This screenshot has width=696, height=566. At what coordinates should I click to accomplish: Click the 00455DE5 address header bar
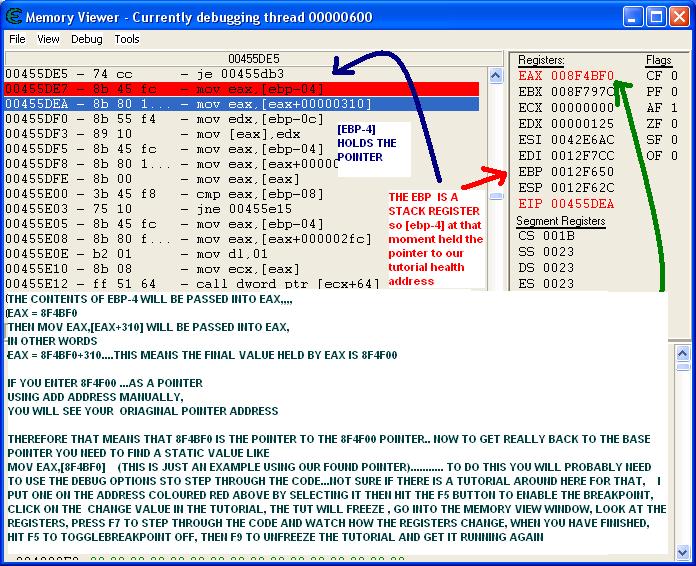(254, 59)
